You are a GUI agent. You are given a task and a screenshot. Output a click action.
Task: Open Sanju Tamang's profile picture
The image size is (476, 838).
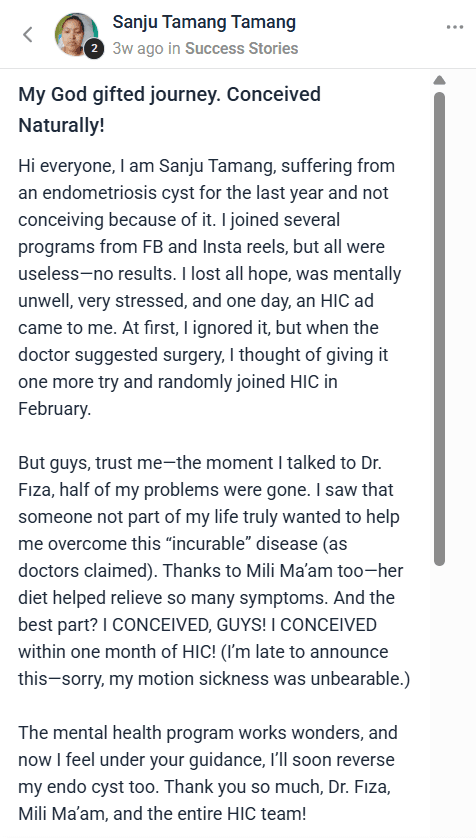[x=76, y=35]
